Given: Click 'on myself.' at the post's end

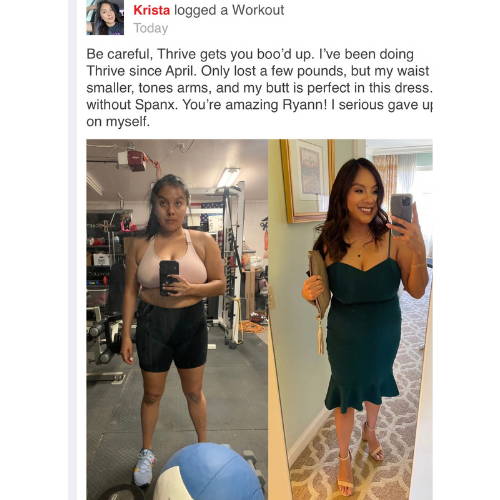Looking at the screenshot, I should pyautogui.click(x=118, y=122).
